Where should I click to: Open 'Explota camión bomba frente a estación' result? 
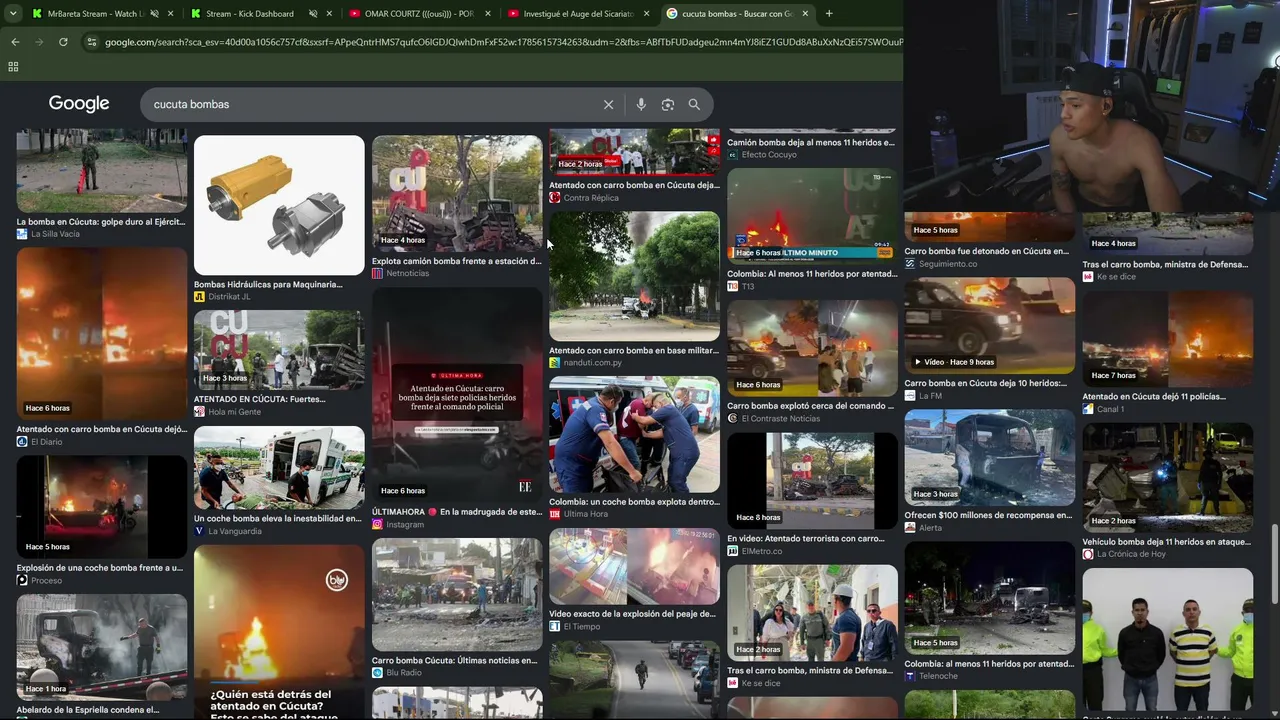click(x=456, y=261)
